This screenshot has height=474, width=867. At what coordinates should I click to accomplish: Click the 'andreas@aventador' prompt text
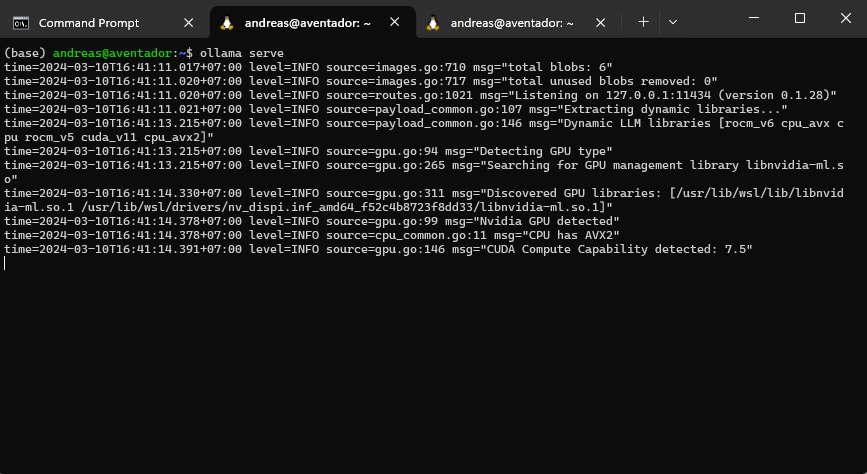(113, 54)
